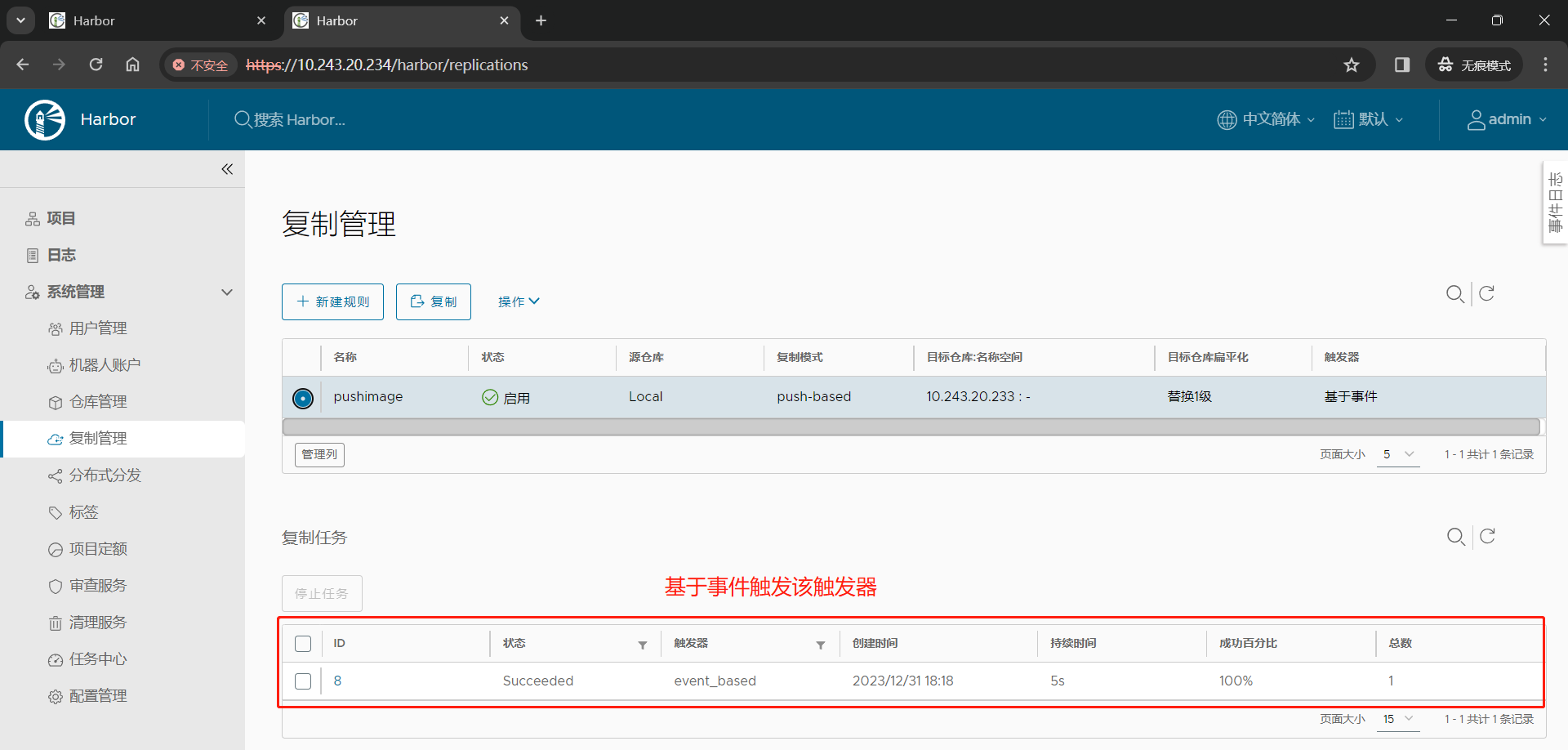1568x750 pixels.
Task: Open the 默认 date format dropdown
Action: (x=1369, y=119)
